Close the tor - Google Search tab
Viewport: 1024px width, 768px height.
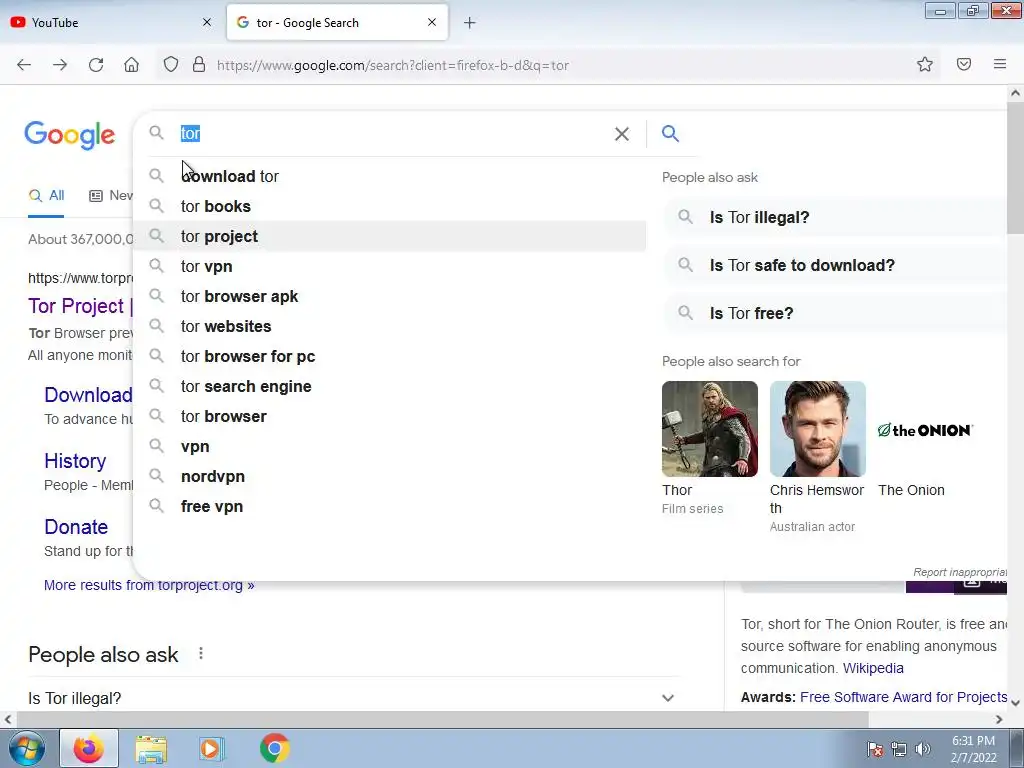point(432,22)
